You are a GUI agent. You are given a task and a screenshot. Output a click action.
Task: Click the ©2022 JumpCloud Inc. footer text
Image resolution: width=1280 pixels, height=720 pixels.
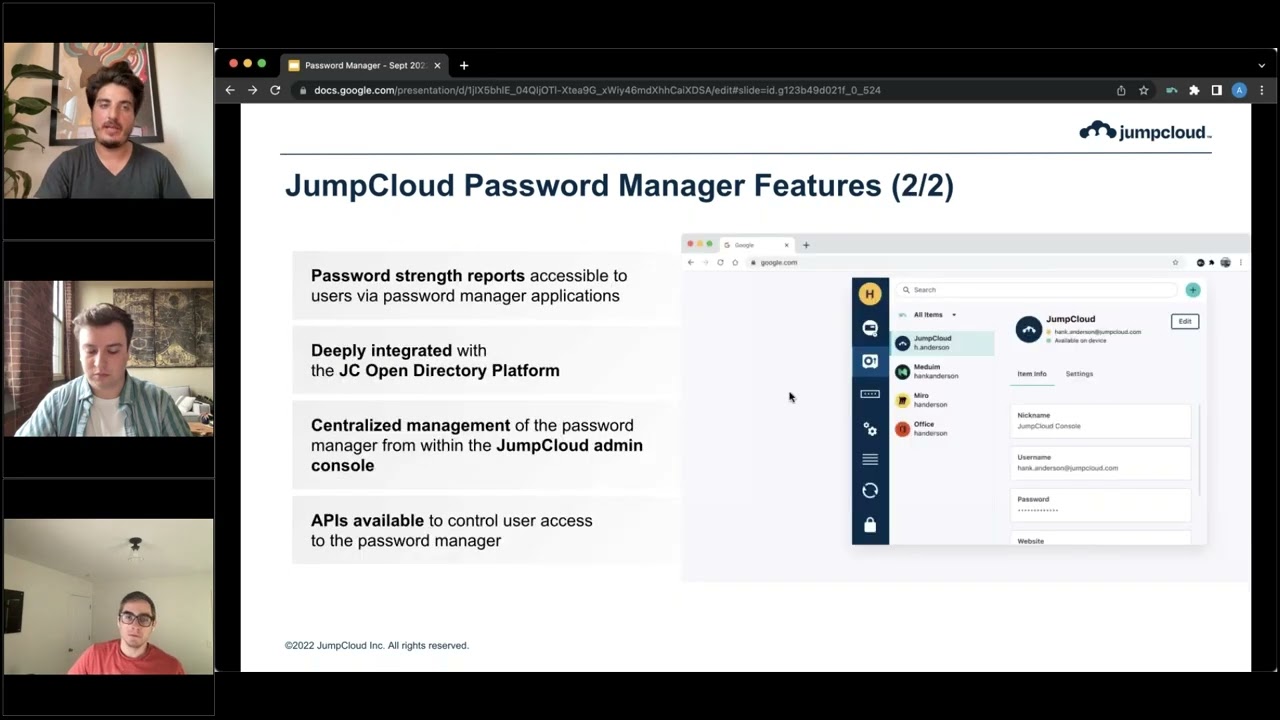click(x=377, y=646)
